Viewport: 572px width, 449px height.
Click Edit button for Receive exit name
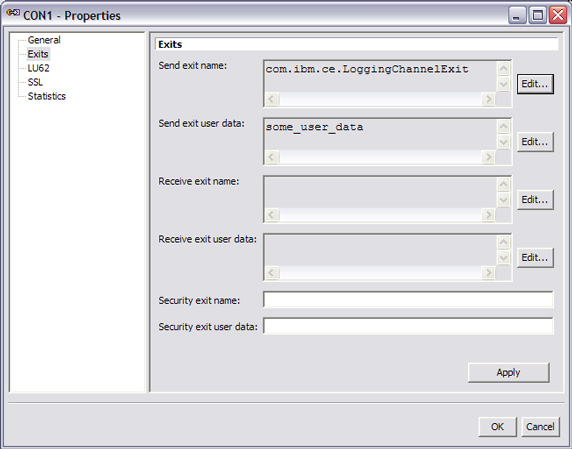pos(535,200)
